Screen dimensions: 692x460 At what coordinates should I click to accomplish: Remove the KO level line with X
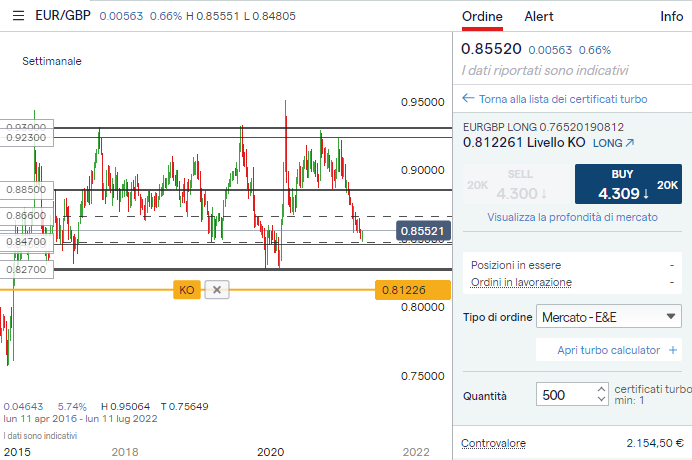[218, 290]
